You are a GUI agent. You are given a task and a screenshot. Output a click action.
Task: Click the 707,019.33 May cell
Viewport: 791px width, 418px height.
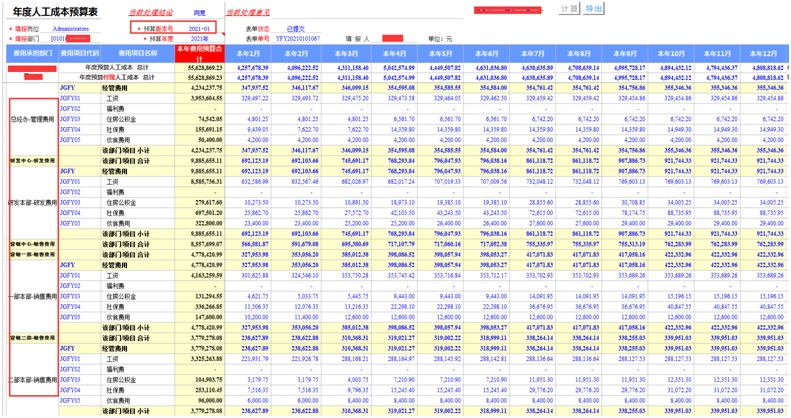[440, 182]
